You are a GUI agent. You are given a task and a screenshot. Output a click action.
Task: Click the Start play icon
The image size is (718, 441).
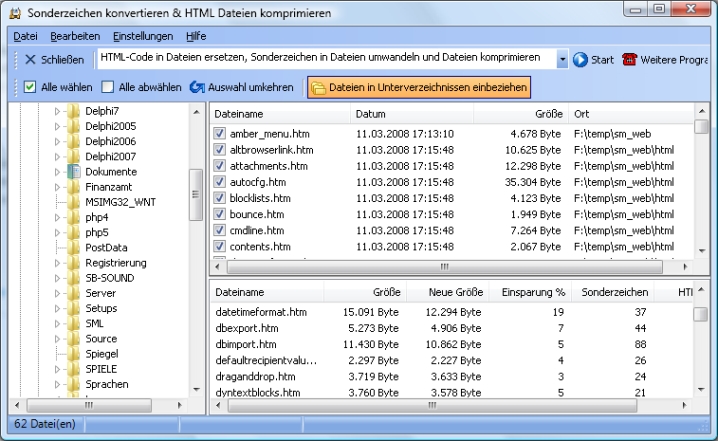(580, 60)
